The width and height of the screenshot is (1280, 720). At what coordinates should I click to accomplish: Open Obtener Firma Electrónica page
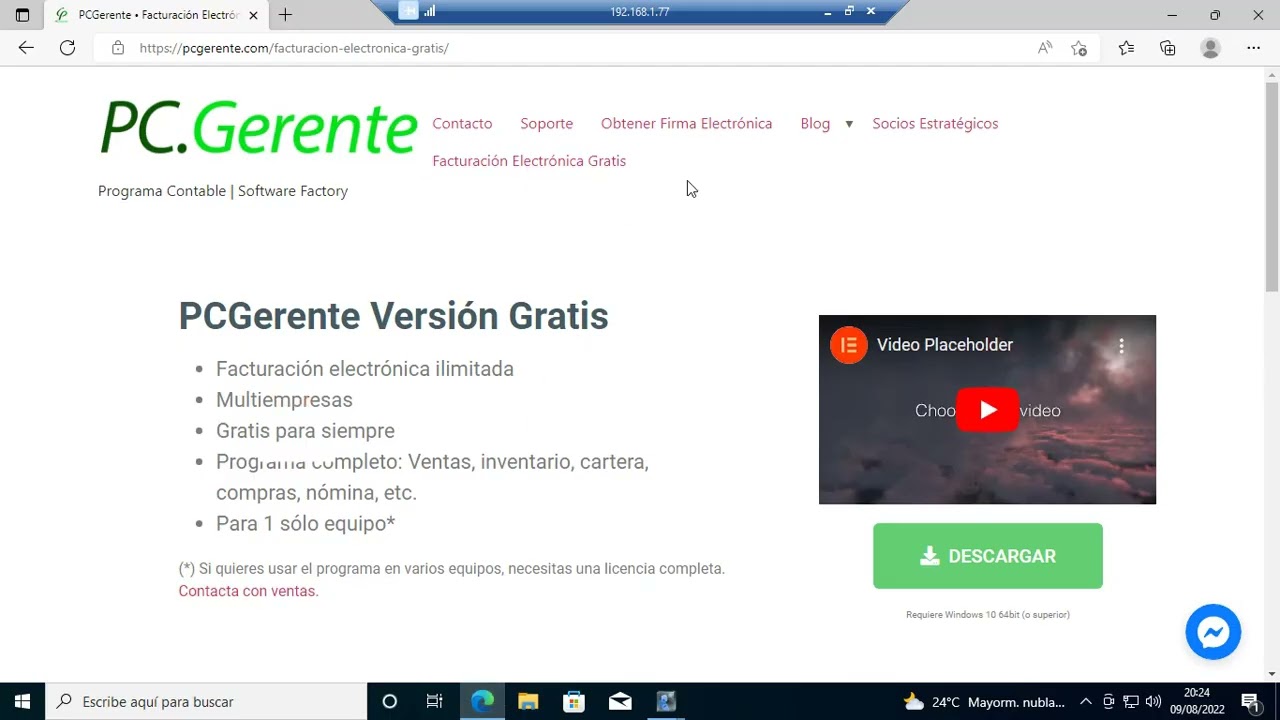686,123
